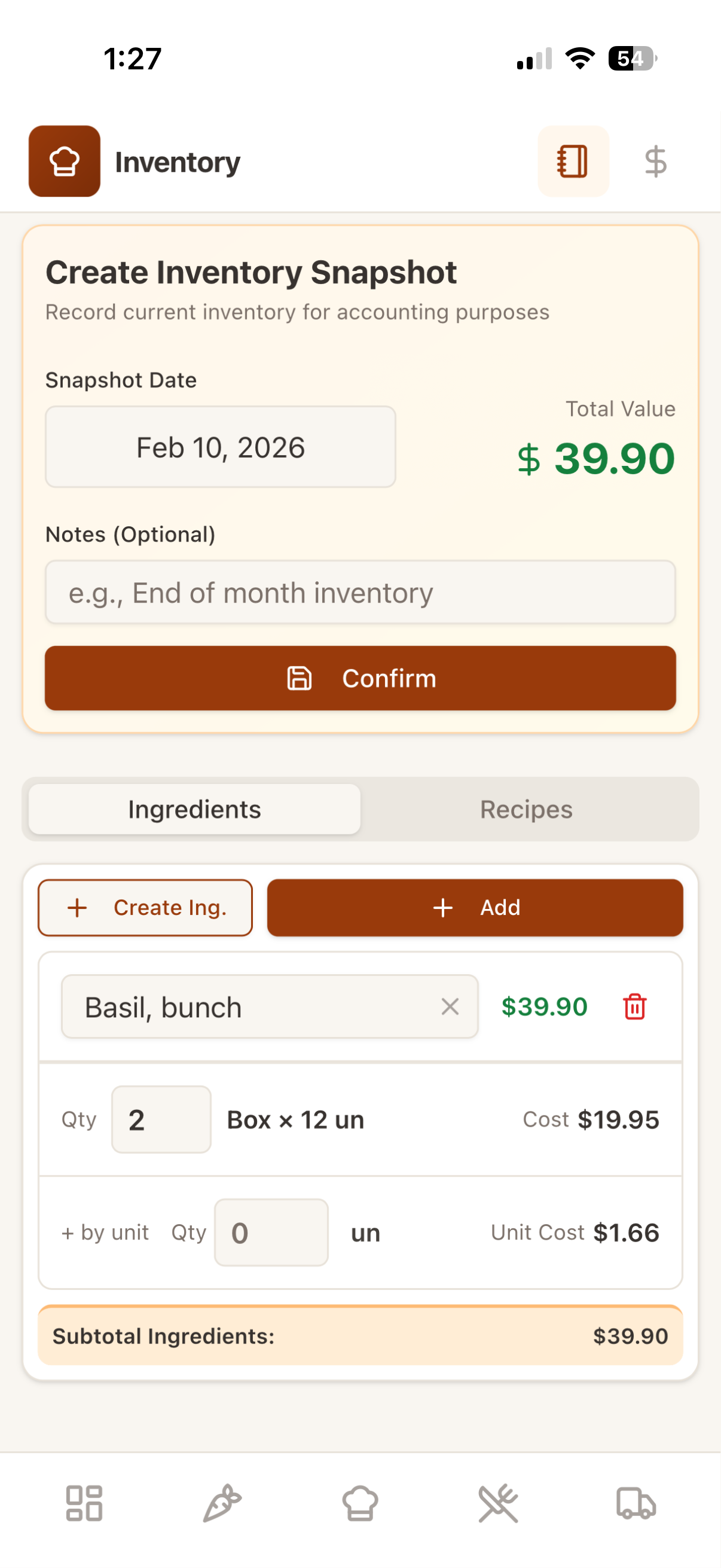The image size is (721, 1568).
Task: Open the delivery truck icon in bottom bar
Action: tap(636, 1503)
